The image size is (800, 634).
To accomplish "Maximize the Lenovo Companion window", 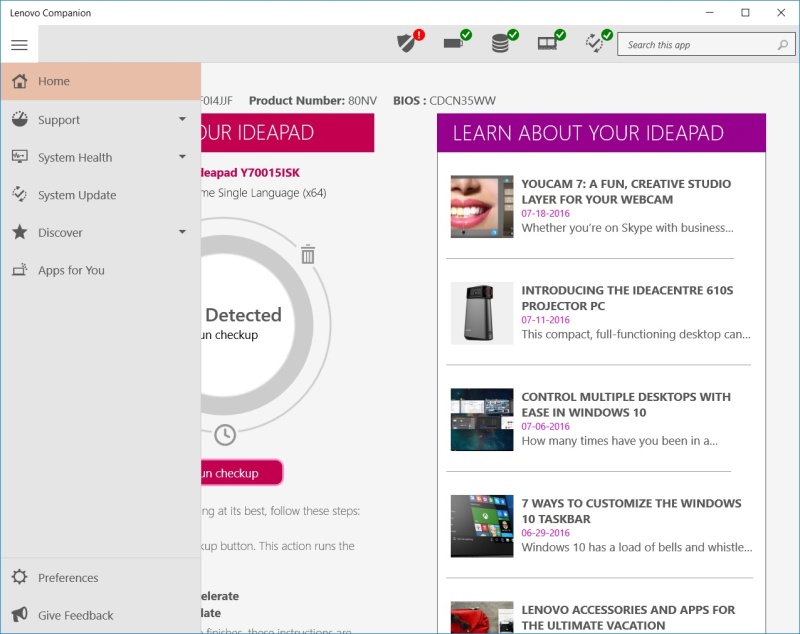I will (x=745, y=13).
